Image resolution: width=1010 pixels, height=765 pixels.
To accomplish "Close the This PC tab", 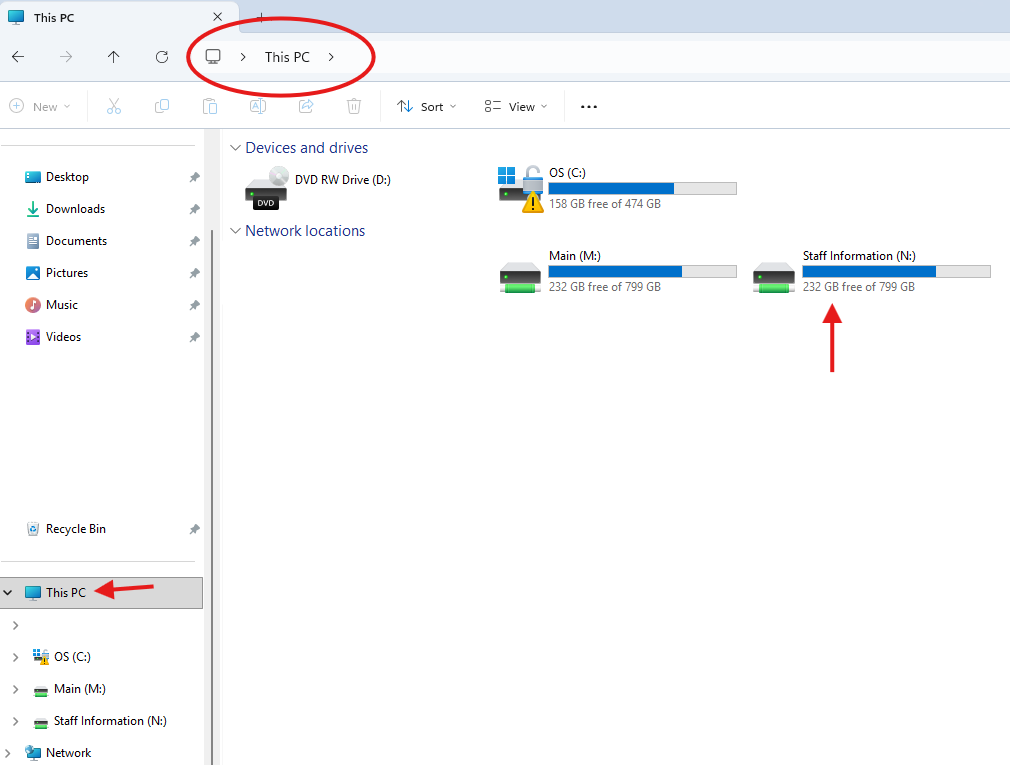I will (218, 17).
